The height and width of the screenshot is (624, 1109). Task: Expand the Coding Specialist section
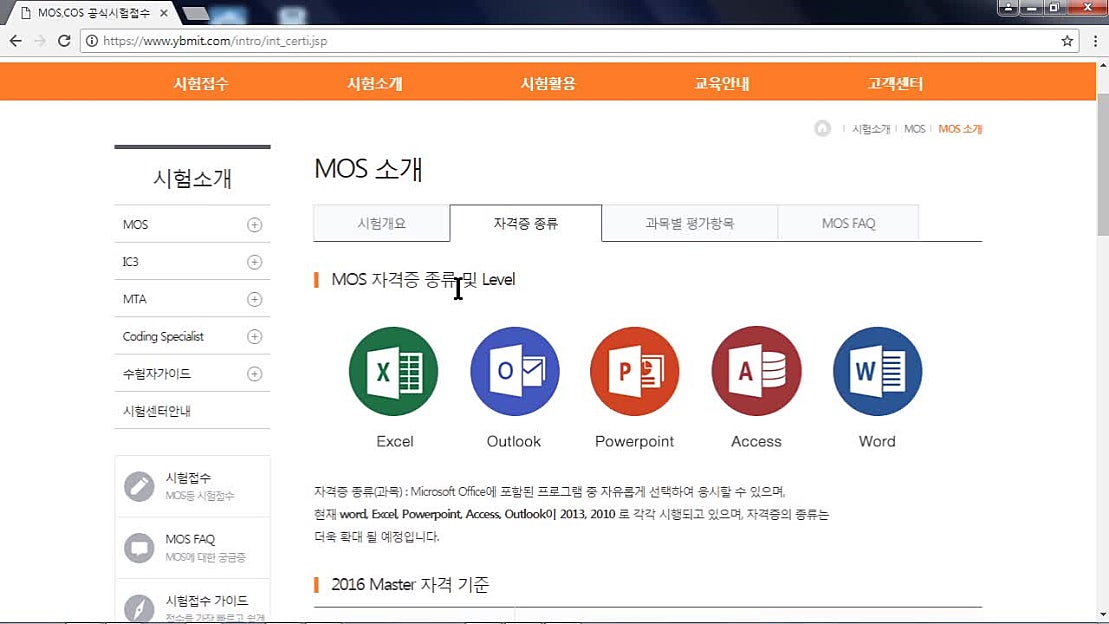click(x=255, y=336)
